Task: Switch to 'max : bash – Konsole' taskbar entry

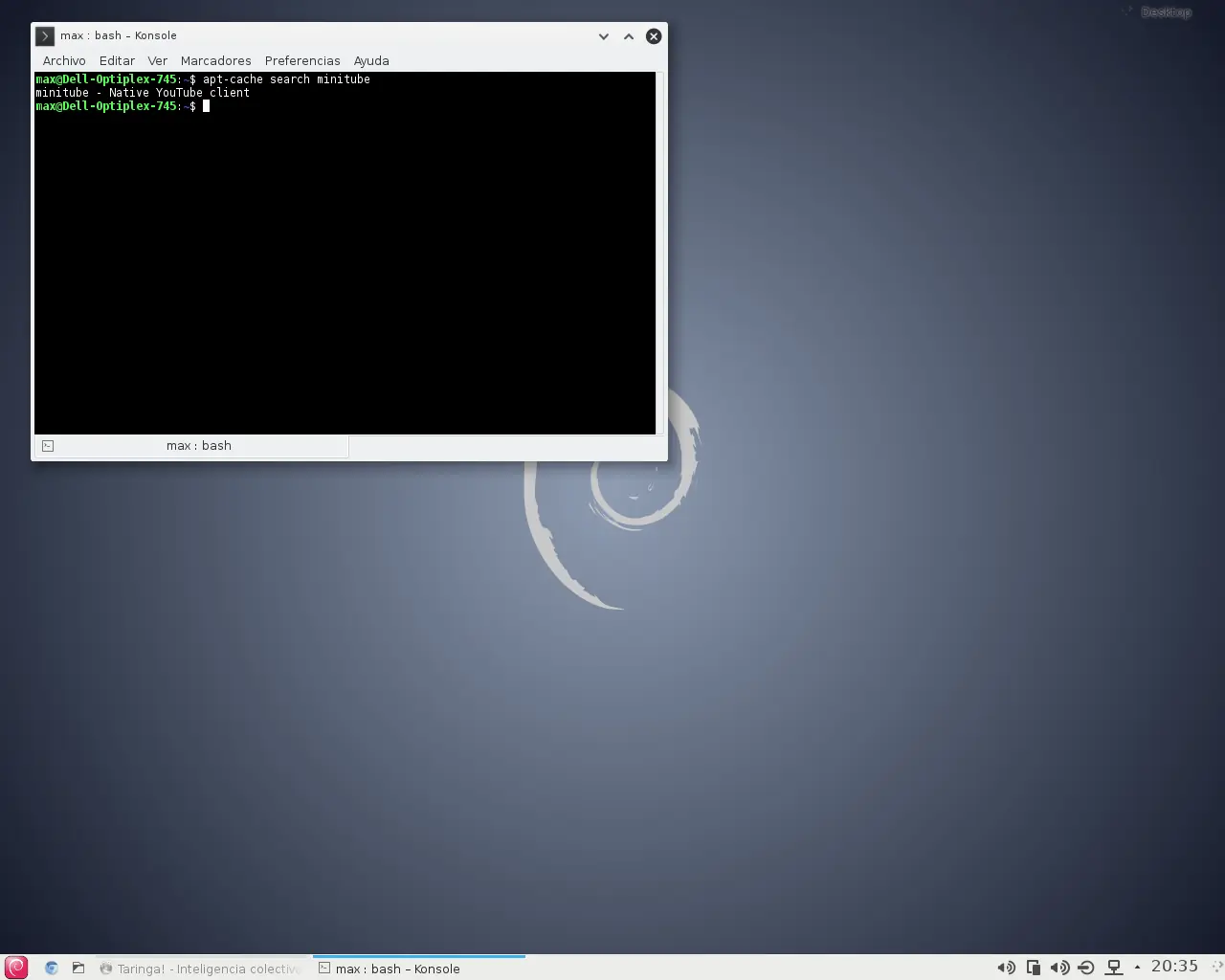Action: (419, 969)
